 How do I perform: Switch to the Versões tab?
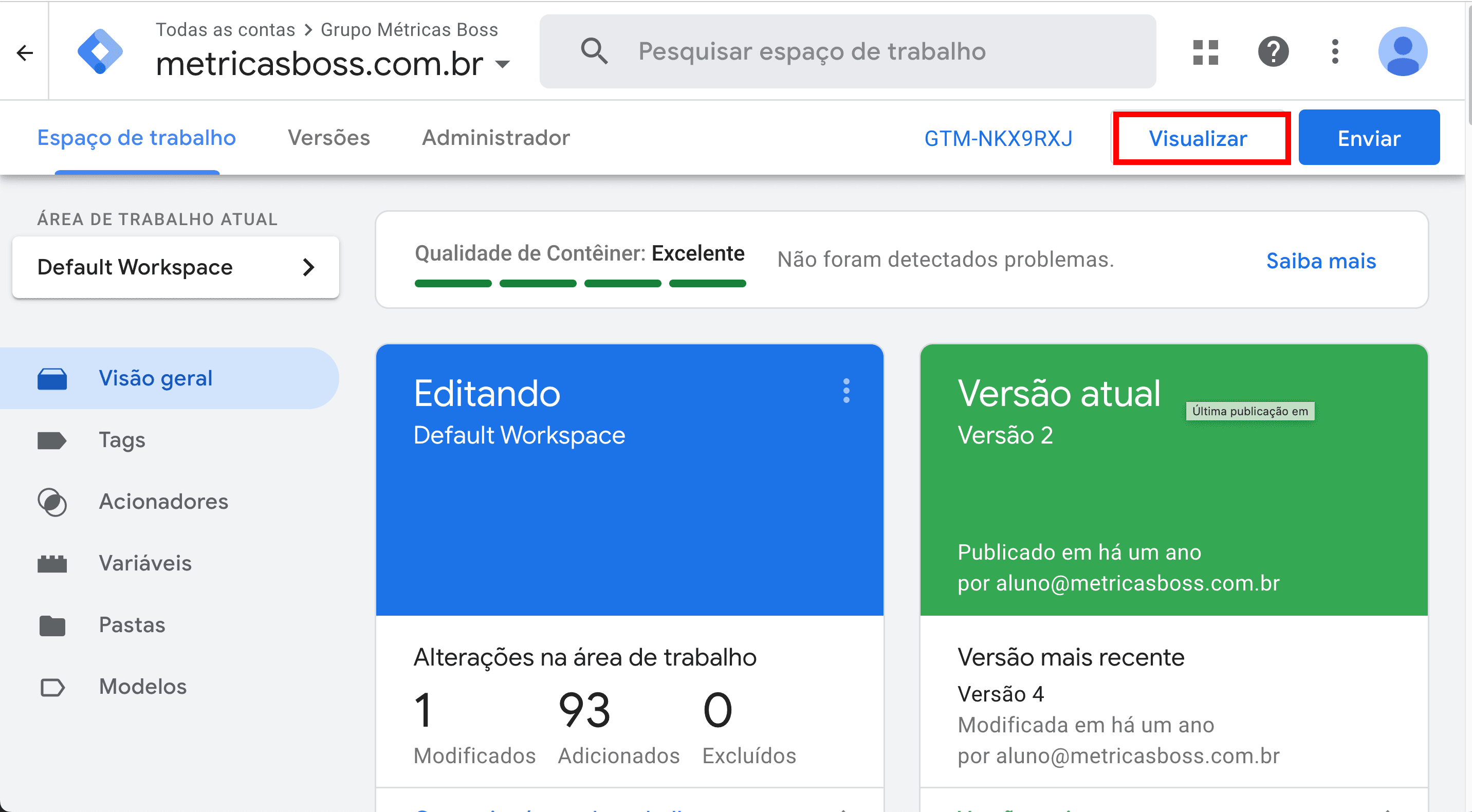pos(328,138)
